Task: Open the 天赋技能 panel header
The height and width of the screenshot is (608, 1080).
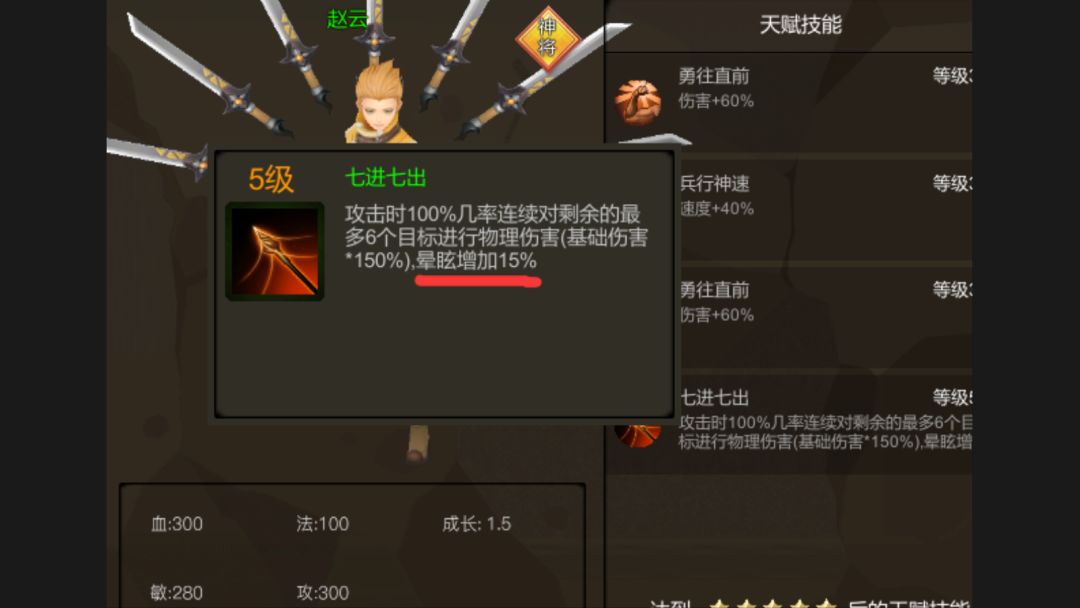Action: 800,25
